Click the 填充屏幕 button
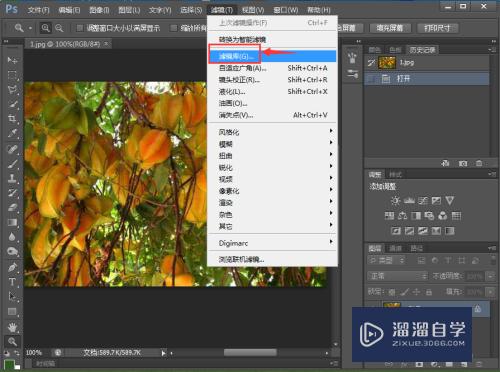Viewport: 500px width, 372px height. pos(390,28)
